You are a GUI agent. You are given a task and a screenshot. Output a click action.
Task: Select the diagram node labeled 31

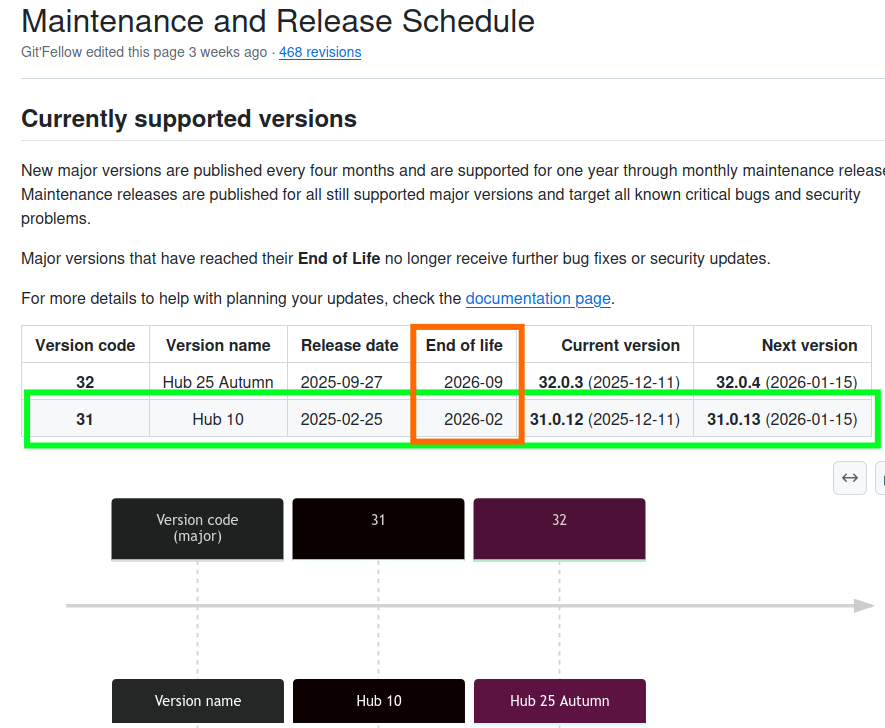pos(378,528)
